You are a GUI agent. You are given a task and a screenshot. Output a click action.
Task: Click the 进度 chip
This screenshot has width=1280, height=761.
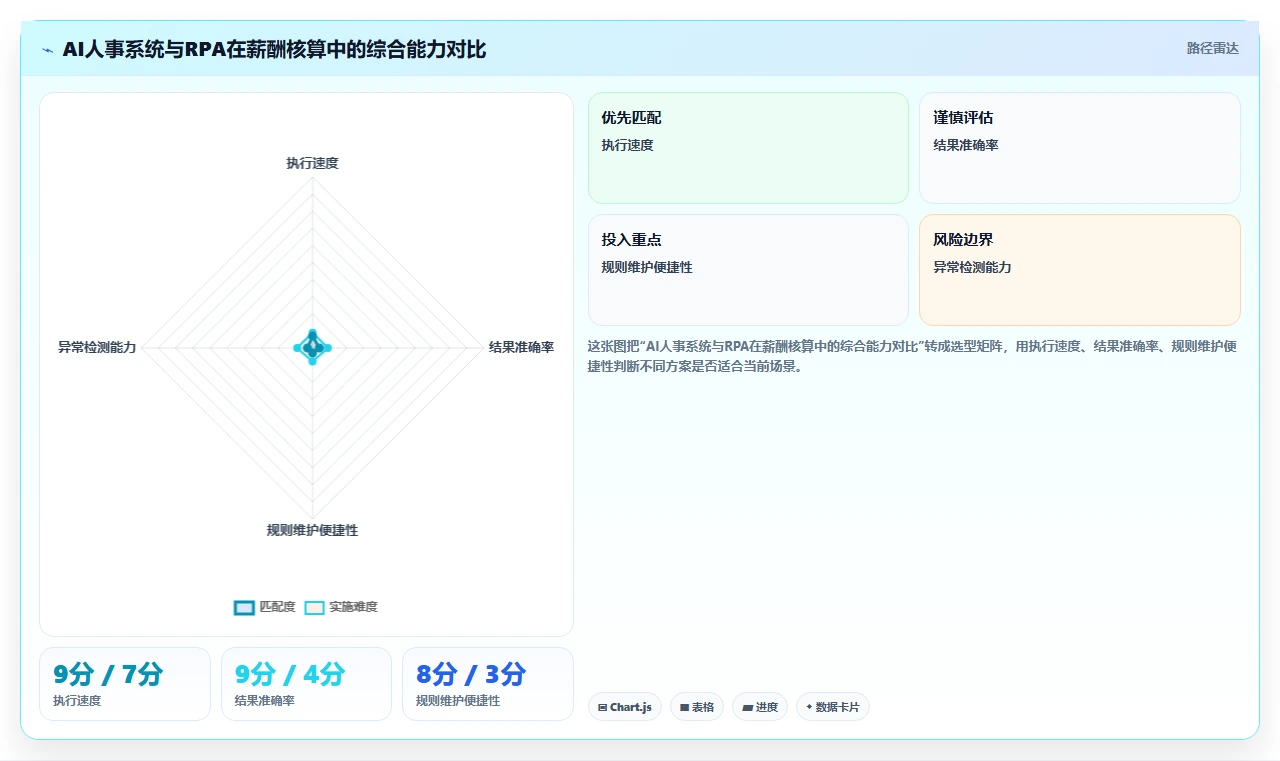[760, 707]
